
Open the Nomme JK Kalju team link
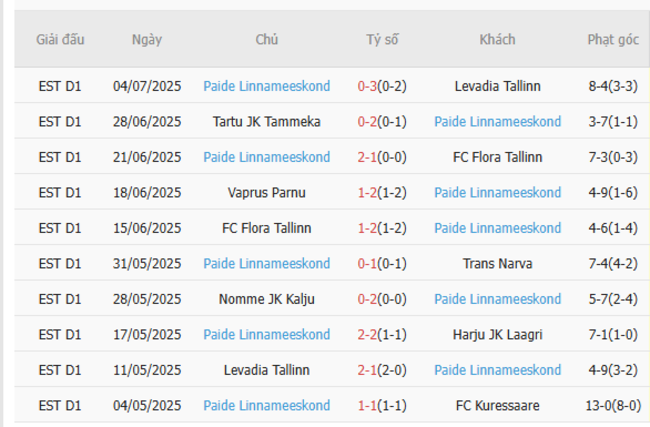[x=267, y=299]
